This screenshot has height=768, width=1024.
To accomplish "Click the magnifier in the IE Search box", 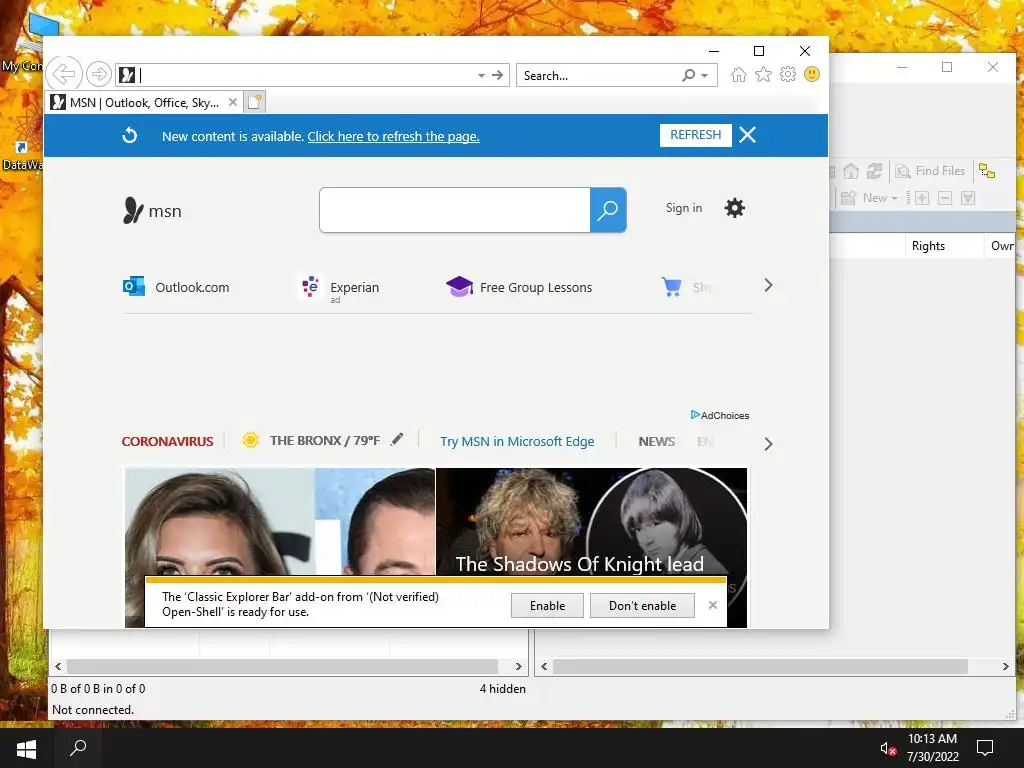I will click(688, 75).
